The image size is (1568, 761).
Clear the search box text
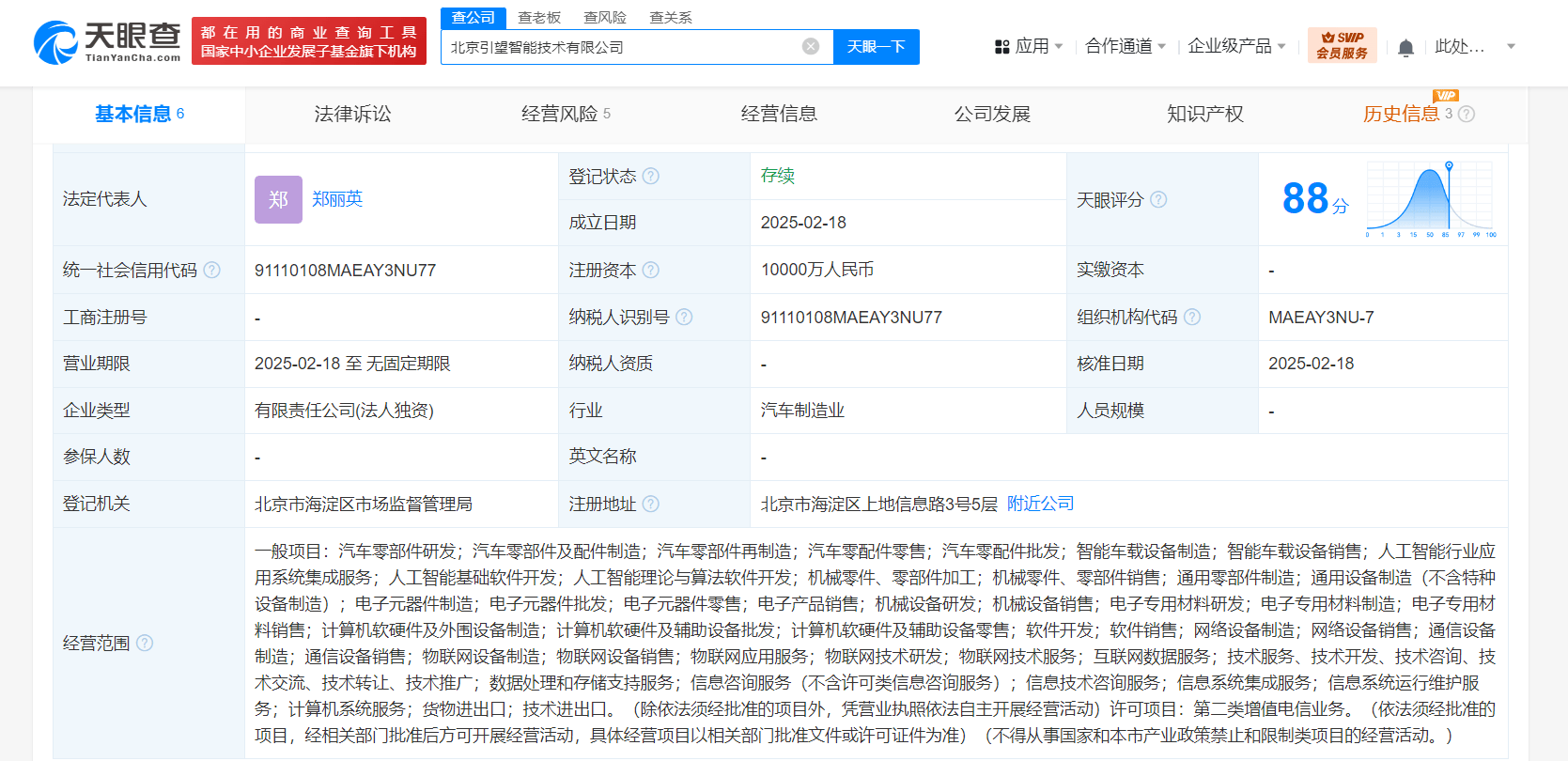pos(811,47)
